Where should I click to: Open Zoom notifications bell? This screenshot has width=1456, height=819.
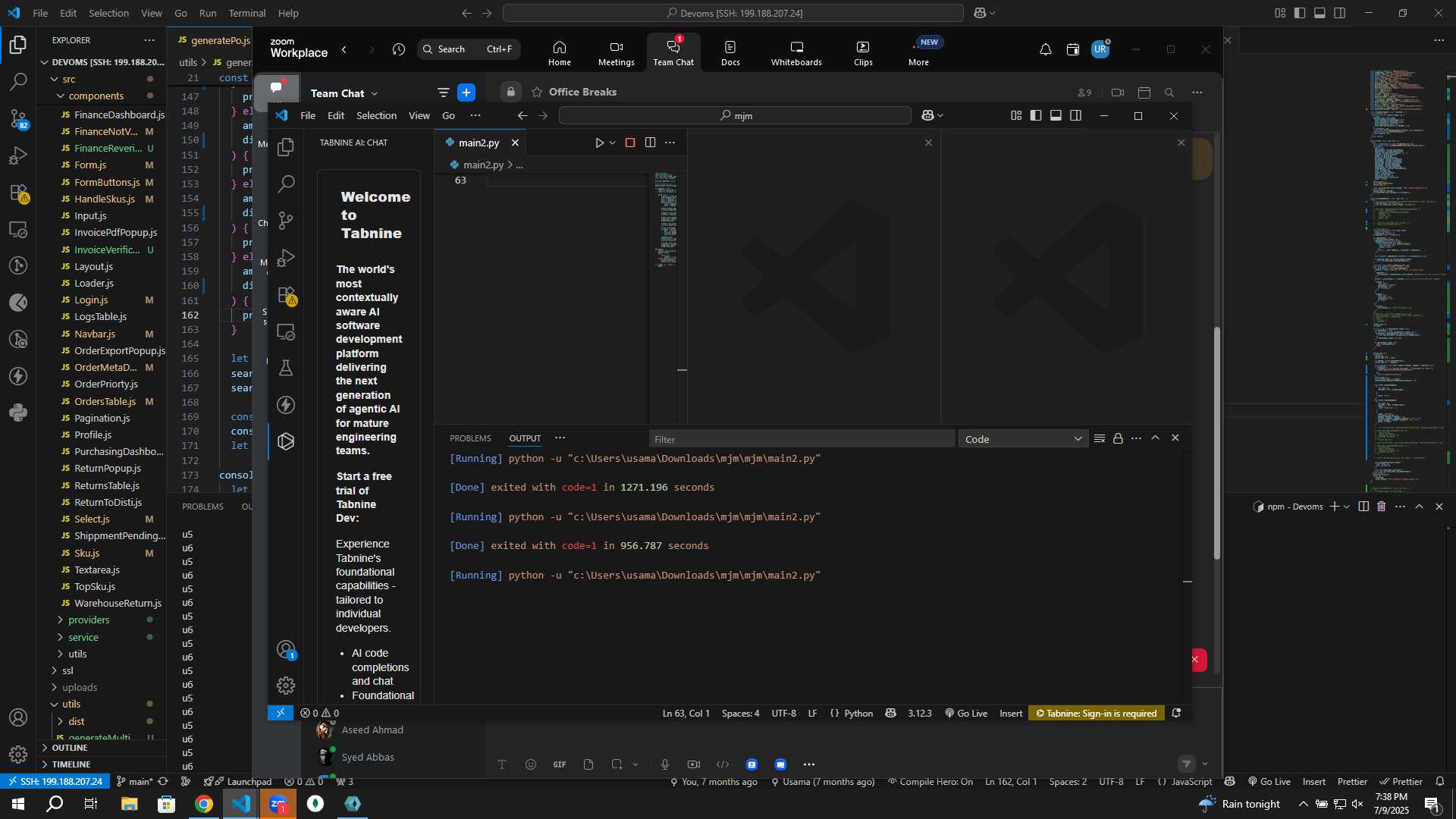1045,49
